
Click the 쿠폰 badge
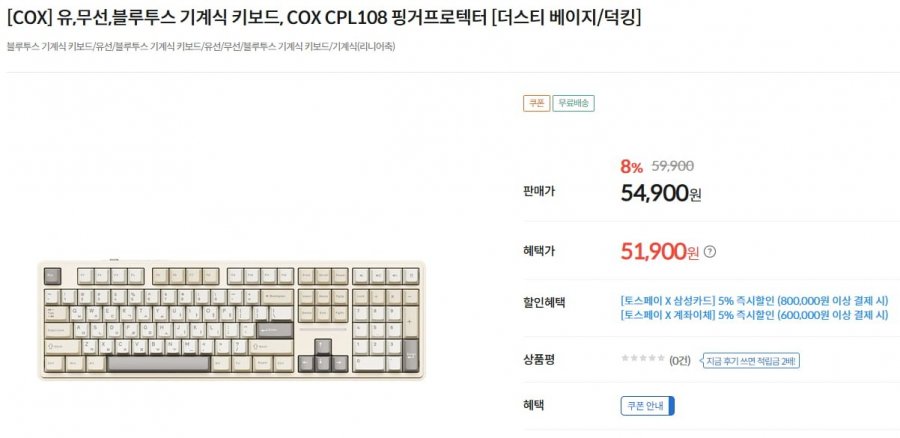(536, 103)
